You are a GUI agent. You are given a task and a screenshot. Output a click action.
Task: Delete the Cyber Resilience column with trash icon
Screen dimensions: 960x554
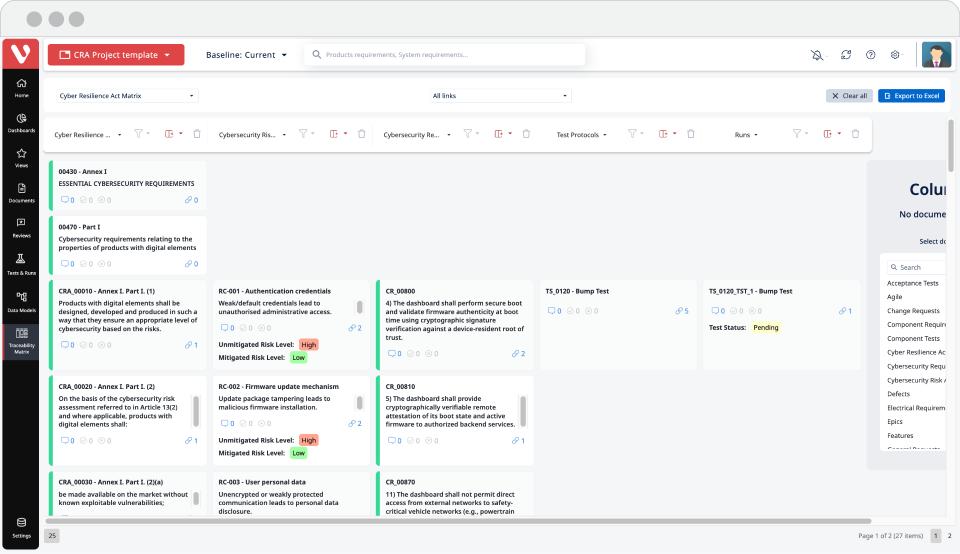[197, 133]
